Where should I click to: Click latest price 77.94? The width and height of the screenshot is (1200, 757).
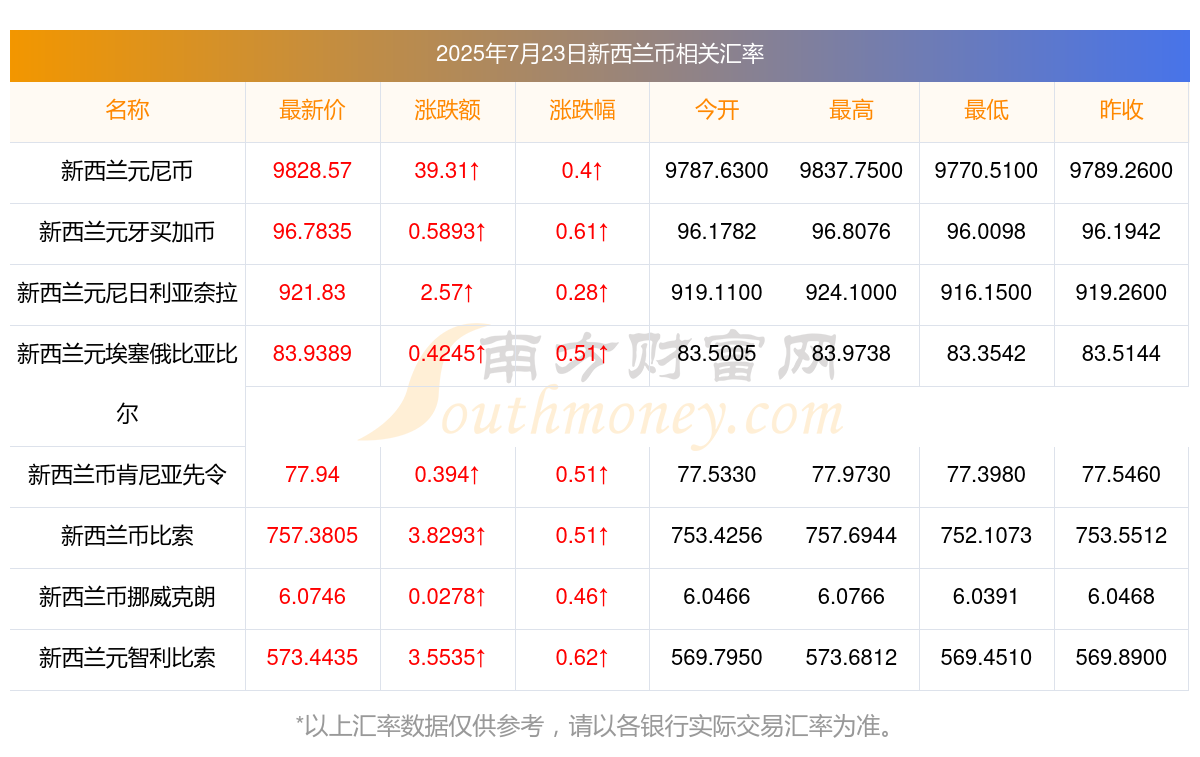[x=312, y=475]
